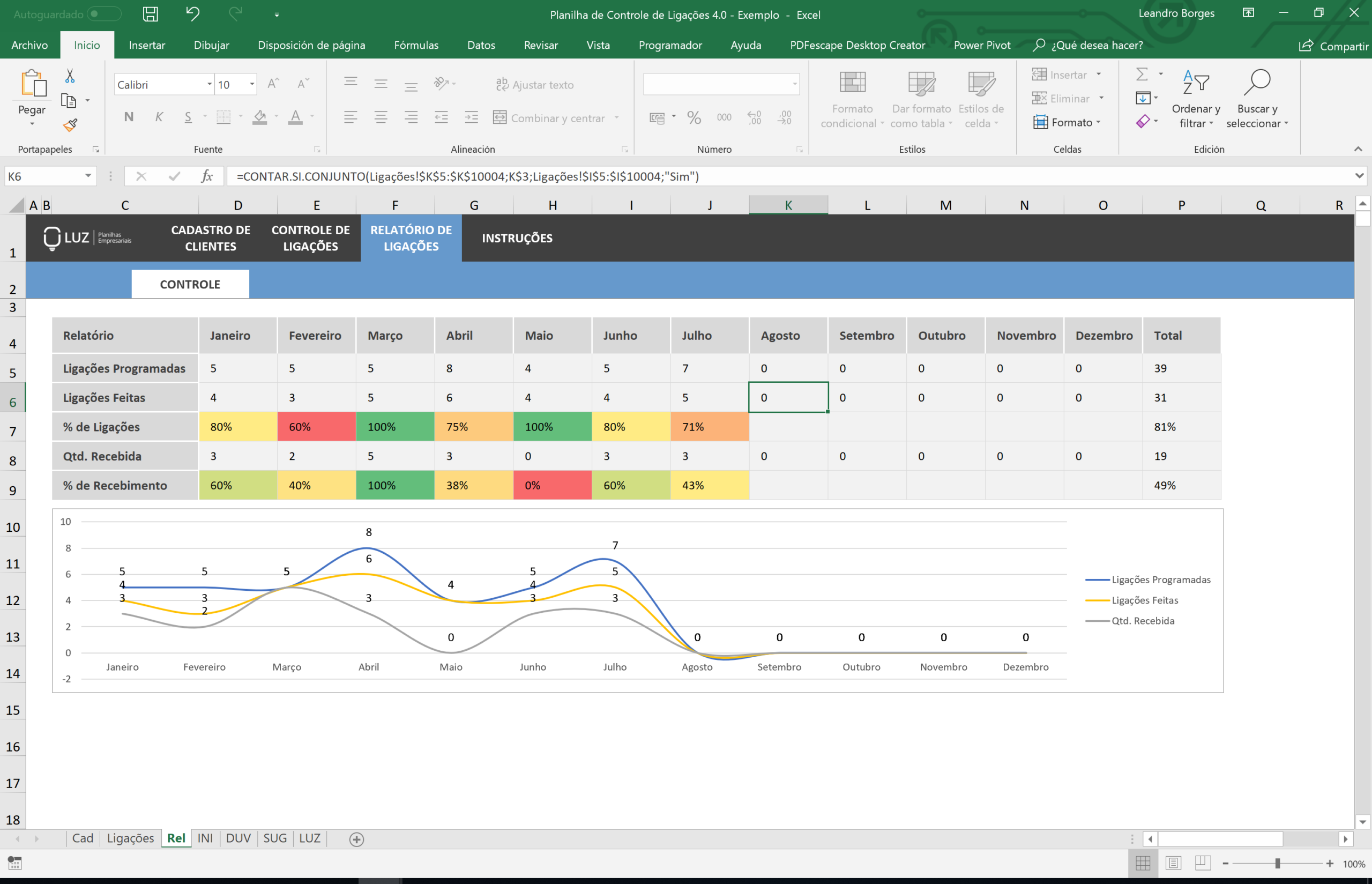Screen dimensions: 1372x884
Task: Open the number format dropdown
Action: tap(795, 84)
